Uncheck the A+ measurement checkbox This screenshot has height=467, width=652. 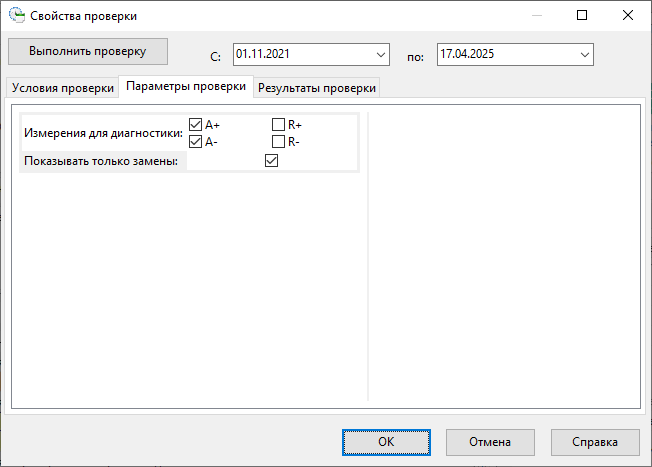(x=195, y=125)
